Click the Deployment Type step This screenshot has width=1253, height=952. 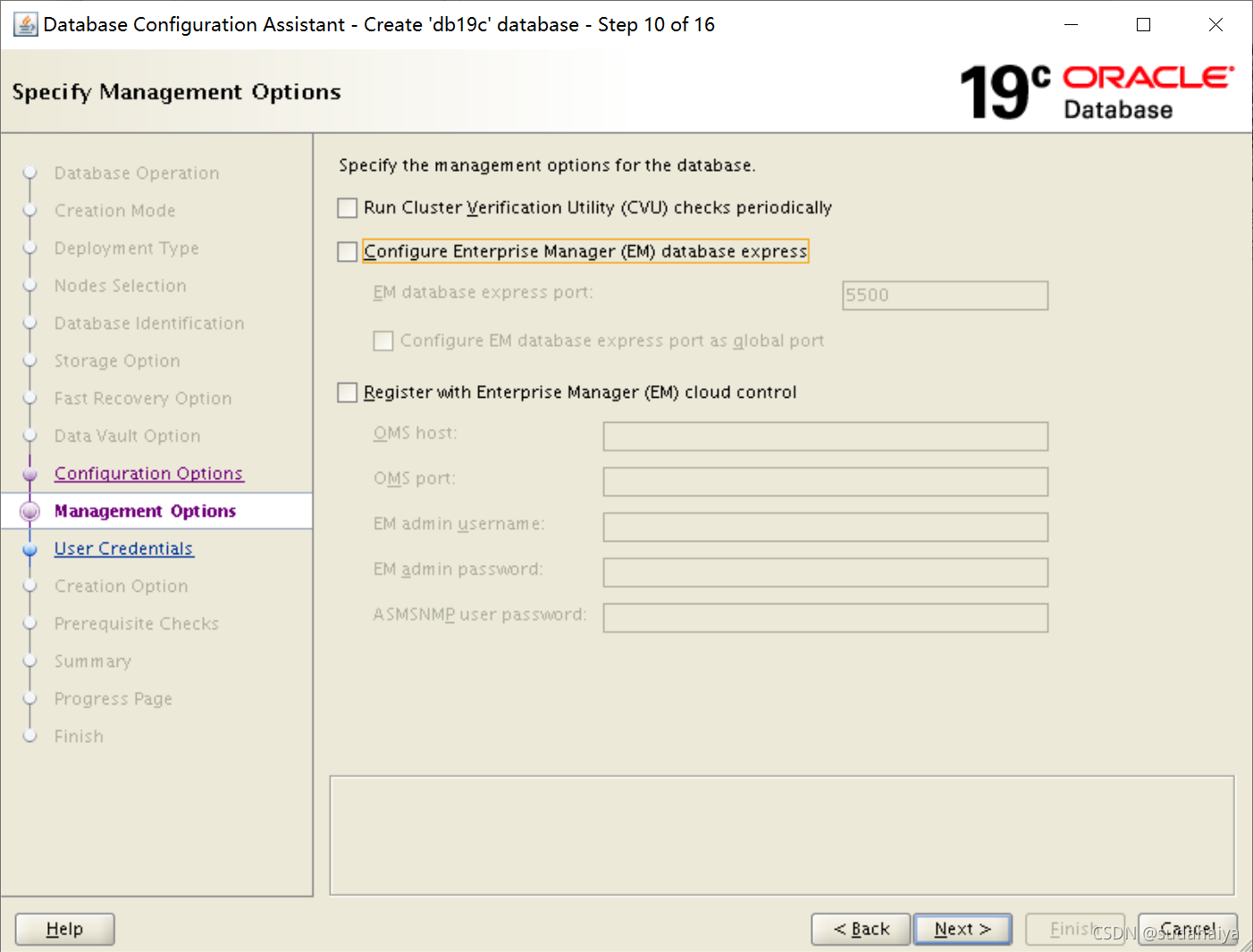(x=126, y=249)
